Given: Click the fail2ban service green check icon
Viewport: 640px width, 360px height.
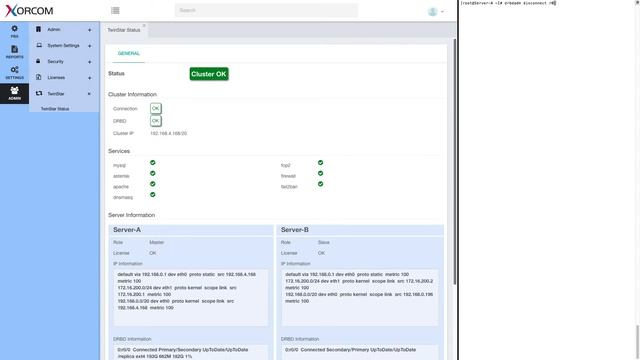Looking at the screenshot, I should (320, 184).
